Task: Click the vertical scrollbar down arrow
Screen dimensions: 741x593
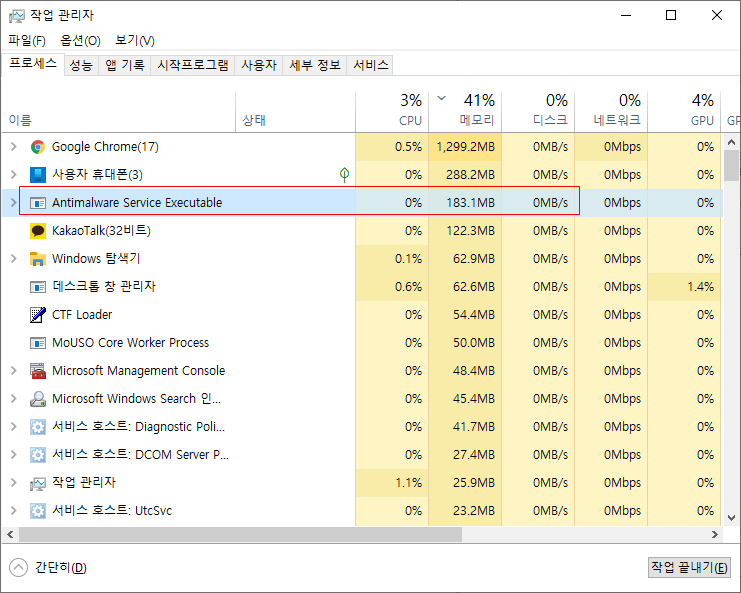Action: (x=732, y=518)
